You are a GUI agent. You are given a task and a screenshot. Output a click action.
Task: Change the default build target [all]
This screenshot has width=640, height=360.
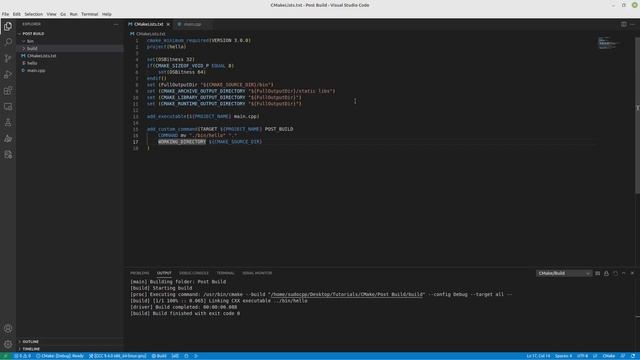point(175,356)
